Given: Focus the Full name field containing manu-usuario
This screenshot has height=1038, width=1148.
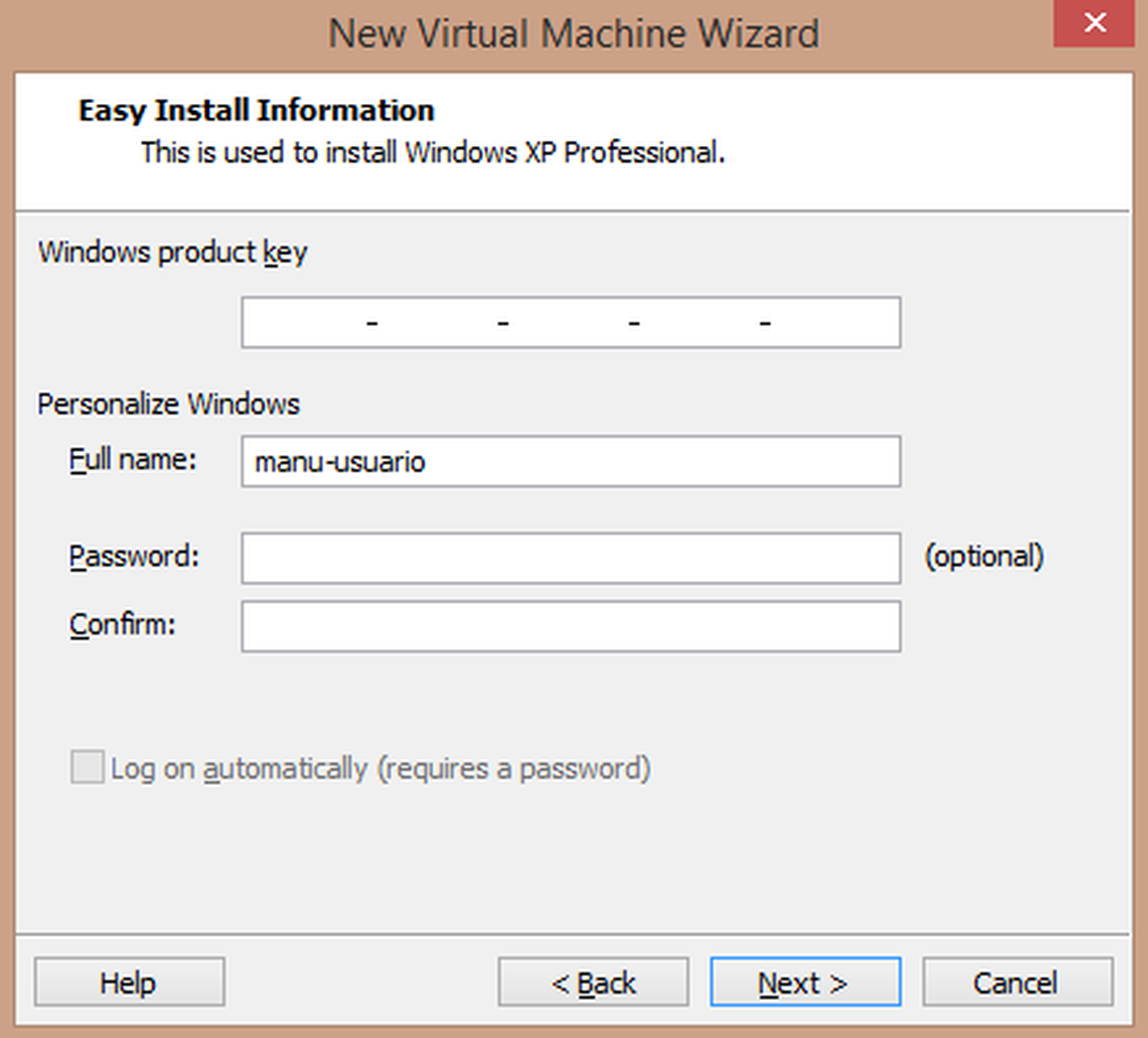Looking at the screenshot, I should [x=571, y=461].
